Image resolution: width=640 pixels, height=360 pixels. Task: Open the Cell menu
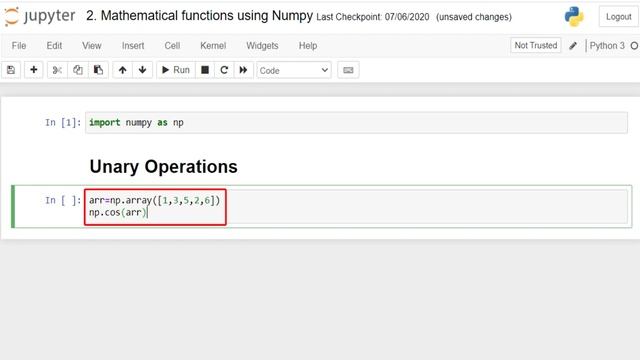click(x=172, y=46)
